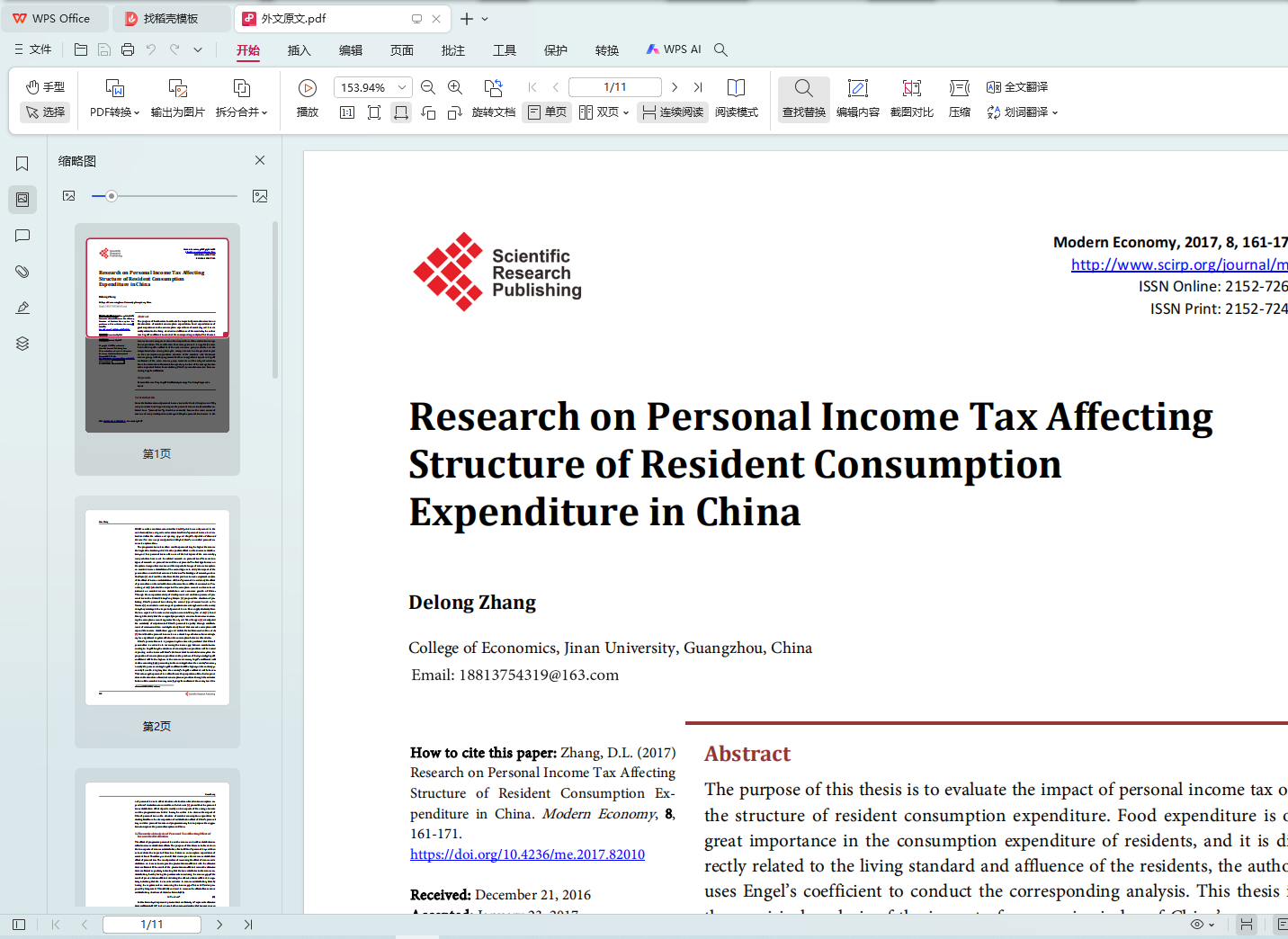Click the print icon
1288x939 pixels.
pos(128,49)
